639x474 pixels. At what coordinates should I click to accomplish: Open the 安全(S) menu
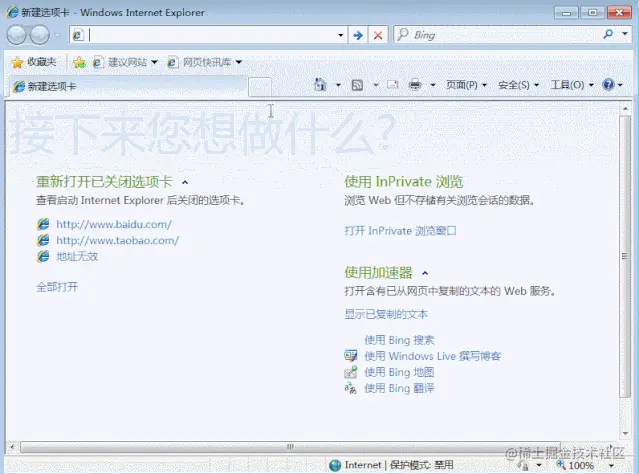pyautogui.click(x=518, y=85)
